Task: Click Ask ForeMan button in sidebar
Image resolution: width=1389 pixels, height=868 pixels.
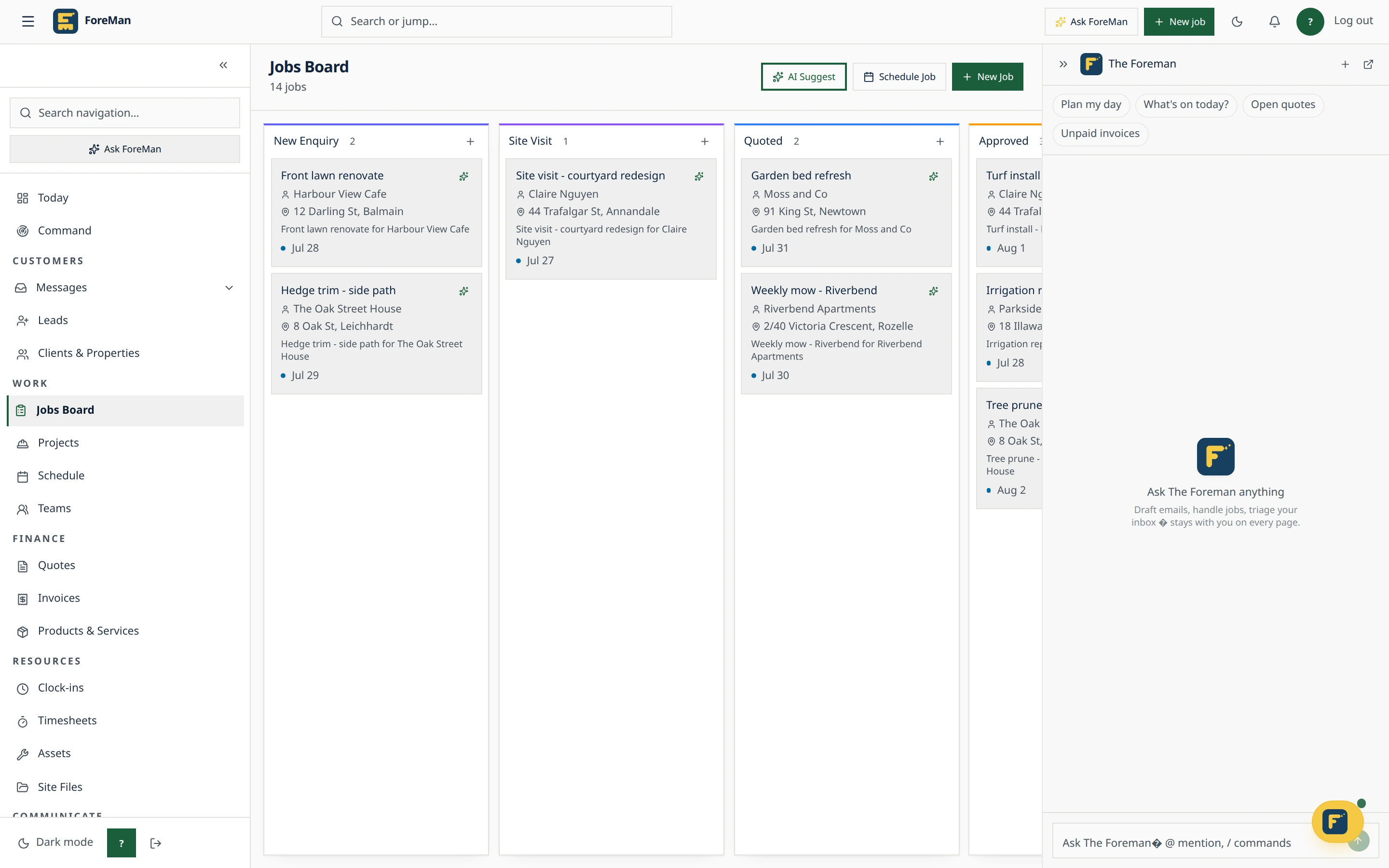Action: point(125,149)
